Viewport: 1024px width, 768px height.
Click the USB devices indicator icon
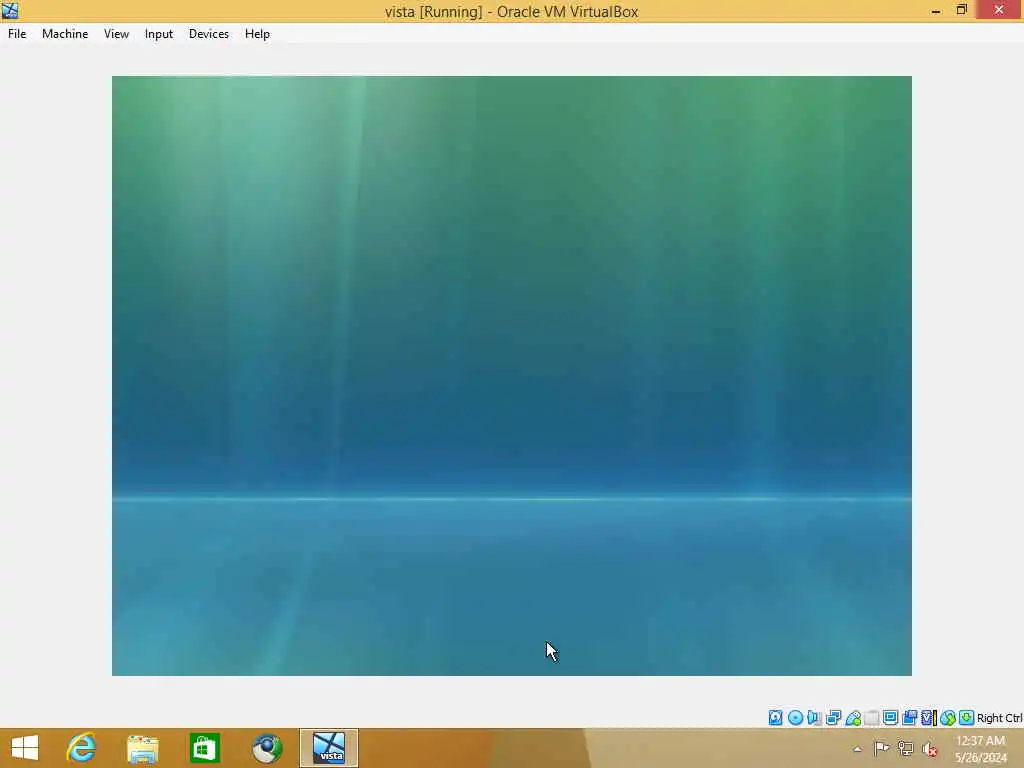pos(853,718)
